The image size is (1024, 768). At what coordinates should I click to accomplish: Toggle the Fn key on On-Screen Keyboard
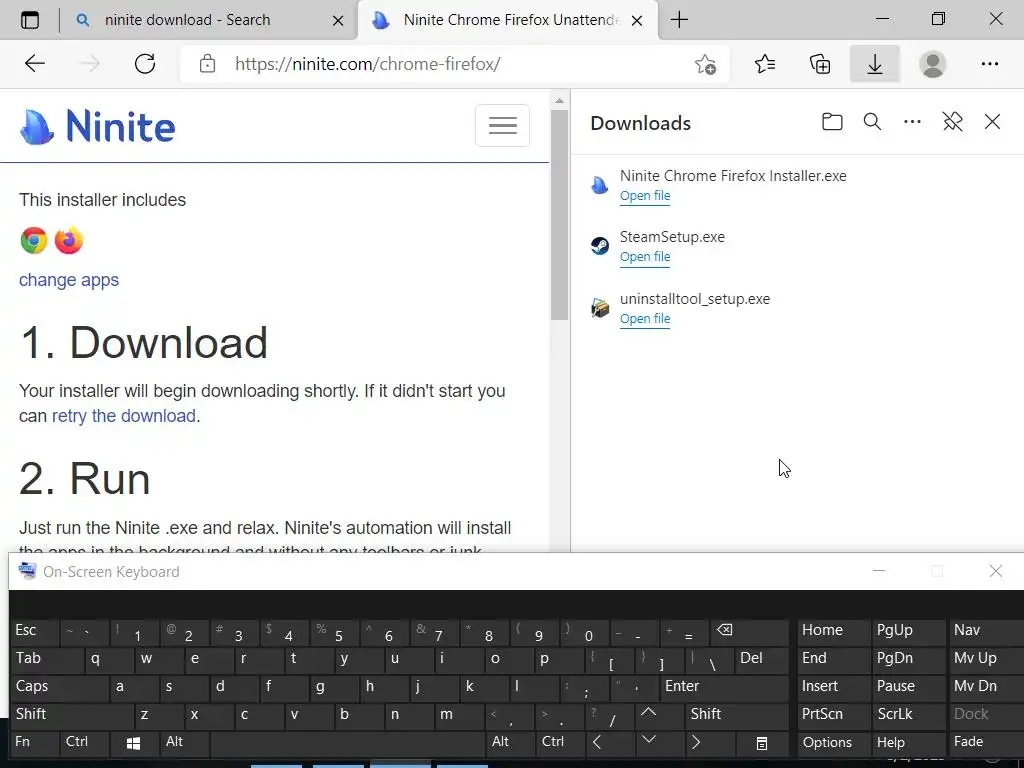(35, 743)
